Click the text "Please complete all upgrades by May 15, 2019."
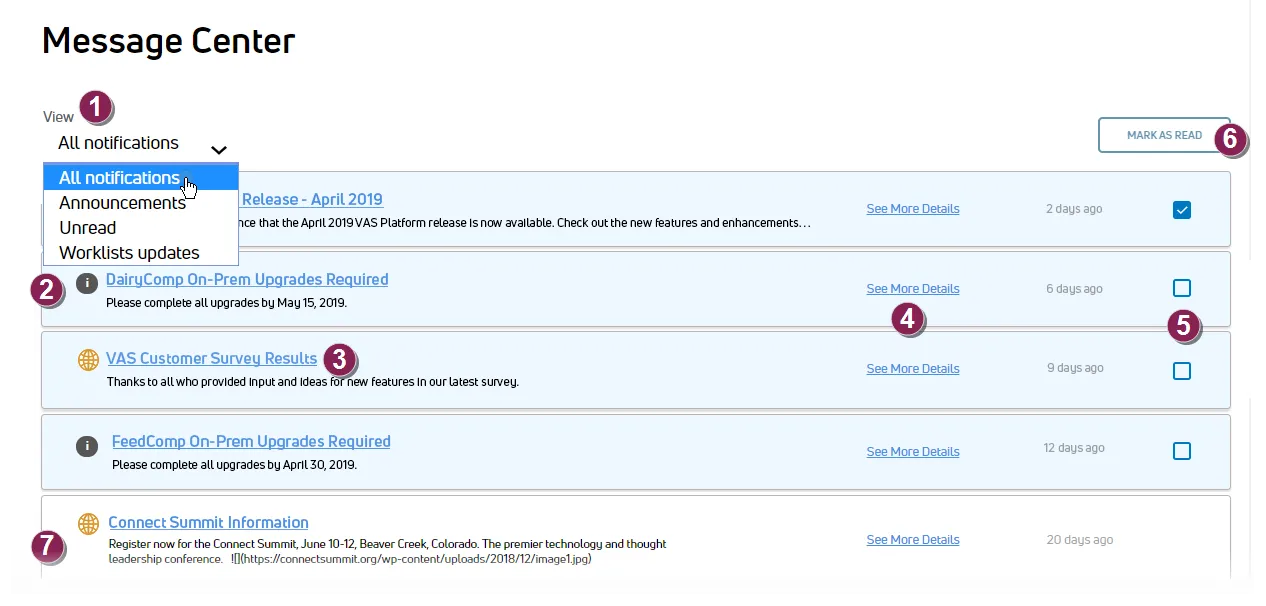The width and height of the screenshot is (1266, 606). click(x=226, y=302)
